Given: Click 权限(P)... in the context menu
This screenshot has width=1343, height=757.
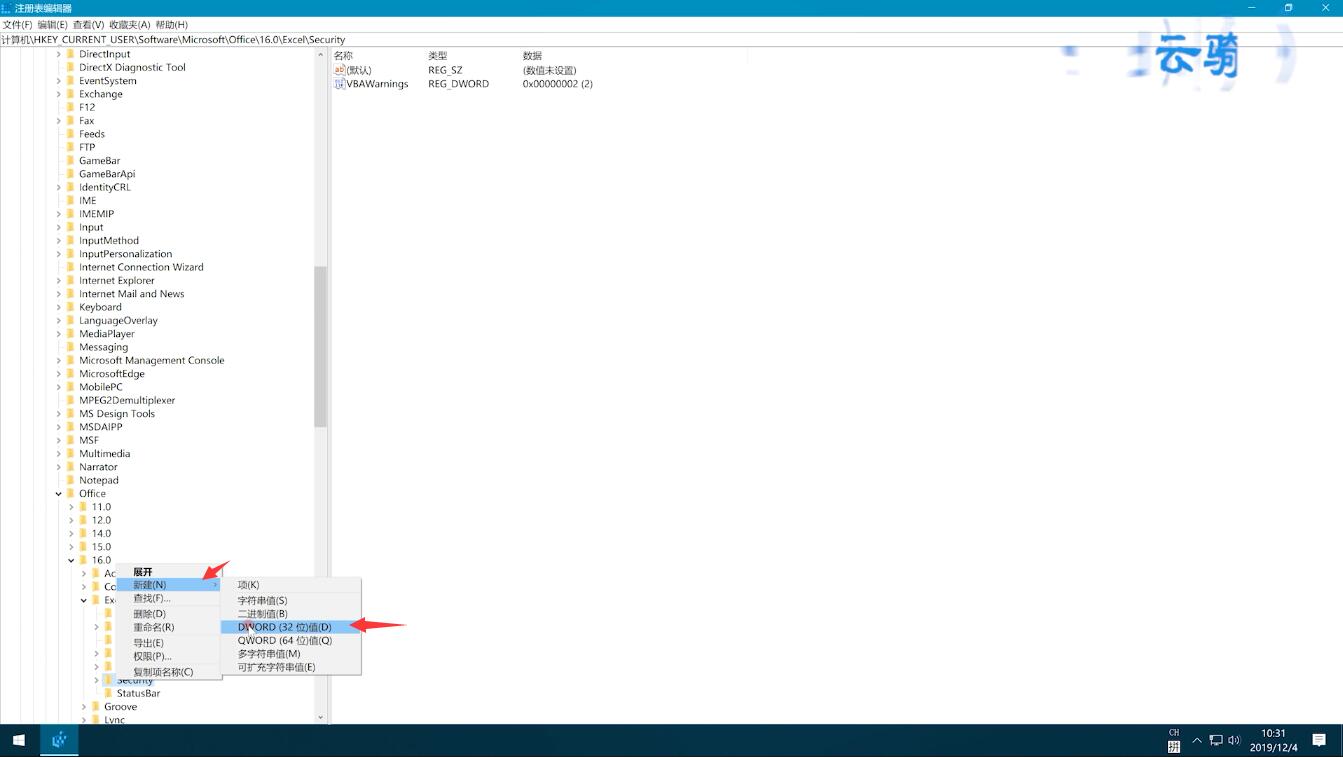Looking at the screenshot, I should tap(168, 656).
